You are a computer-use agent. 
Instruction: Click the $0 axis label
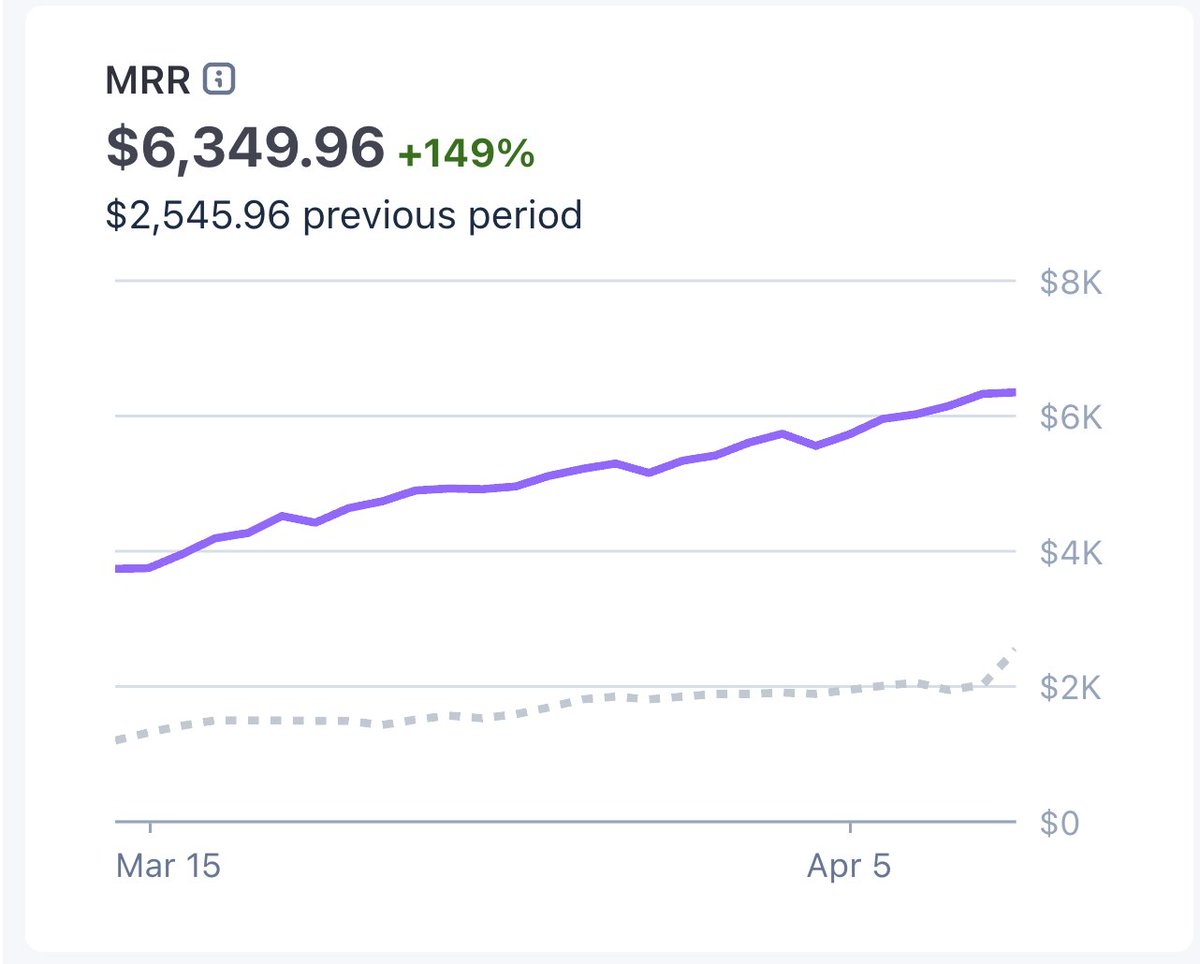tap(1062, 823)
